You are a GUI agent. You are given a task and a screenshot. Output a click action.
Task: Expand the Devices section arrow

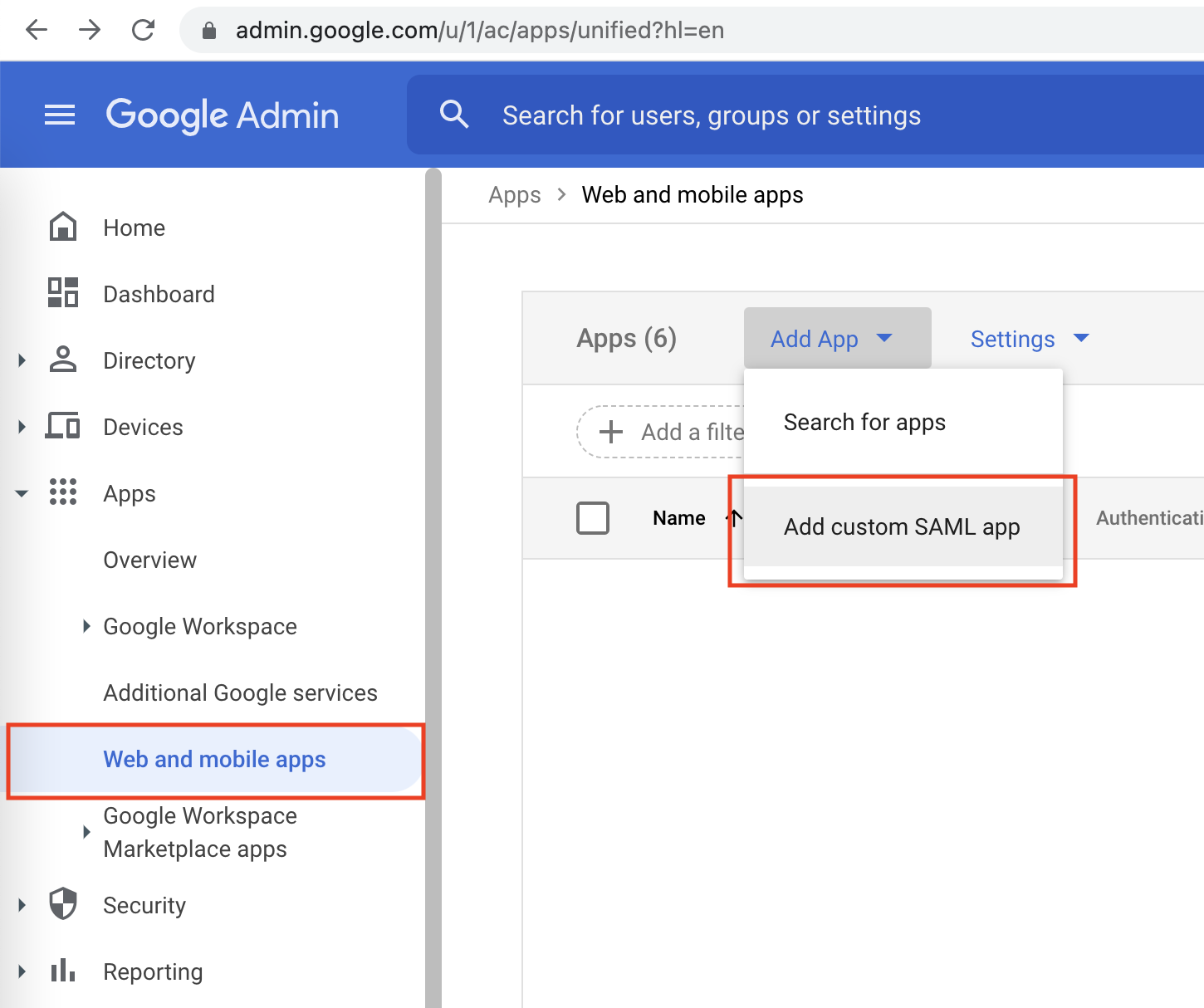[22, 426]
